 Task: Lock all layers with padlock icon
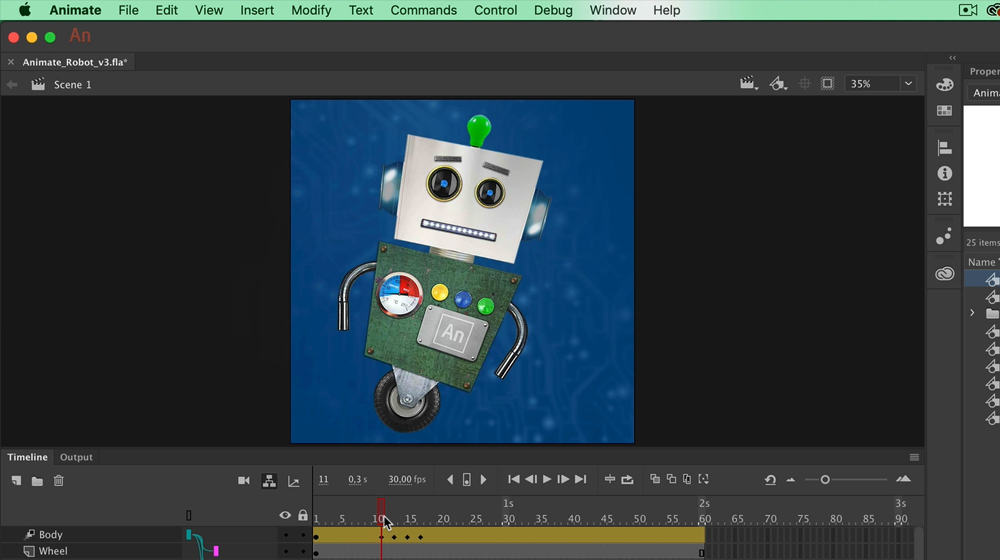[303, 515]
